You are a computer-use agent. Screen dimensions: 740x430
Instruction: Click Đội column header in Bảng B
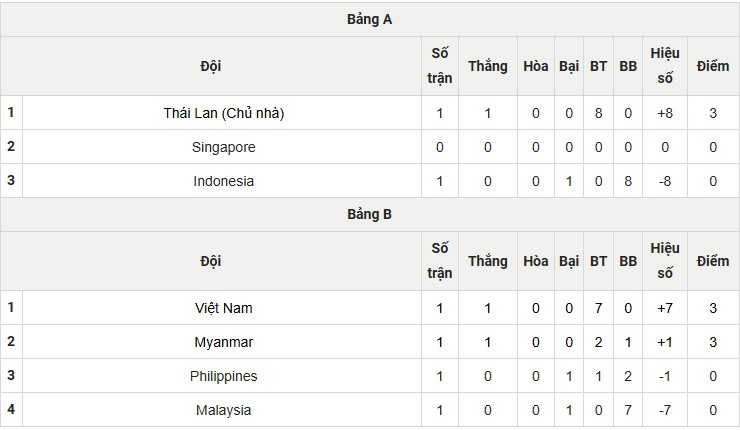point(211,261)
